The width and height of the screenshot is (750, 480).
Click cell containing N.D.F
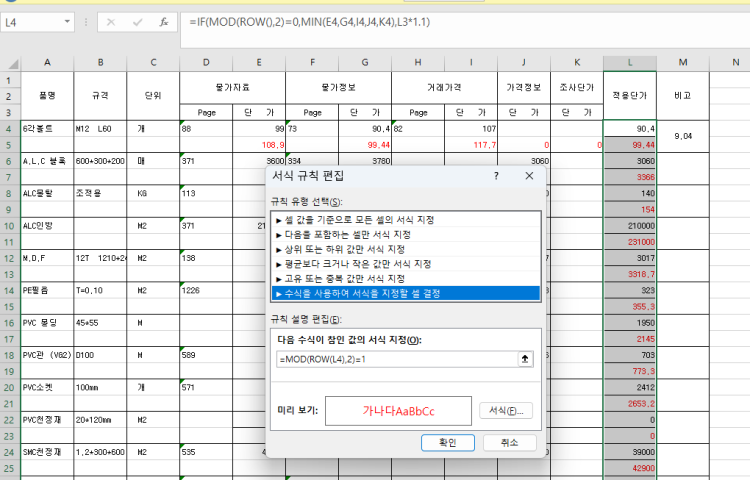pyautogui.click(x=47, y=258)
